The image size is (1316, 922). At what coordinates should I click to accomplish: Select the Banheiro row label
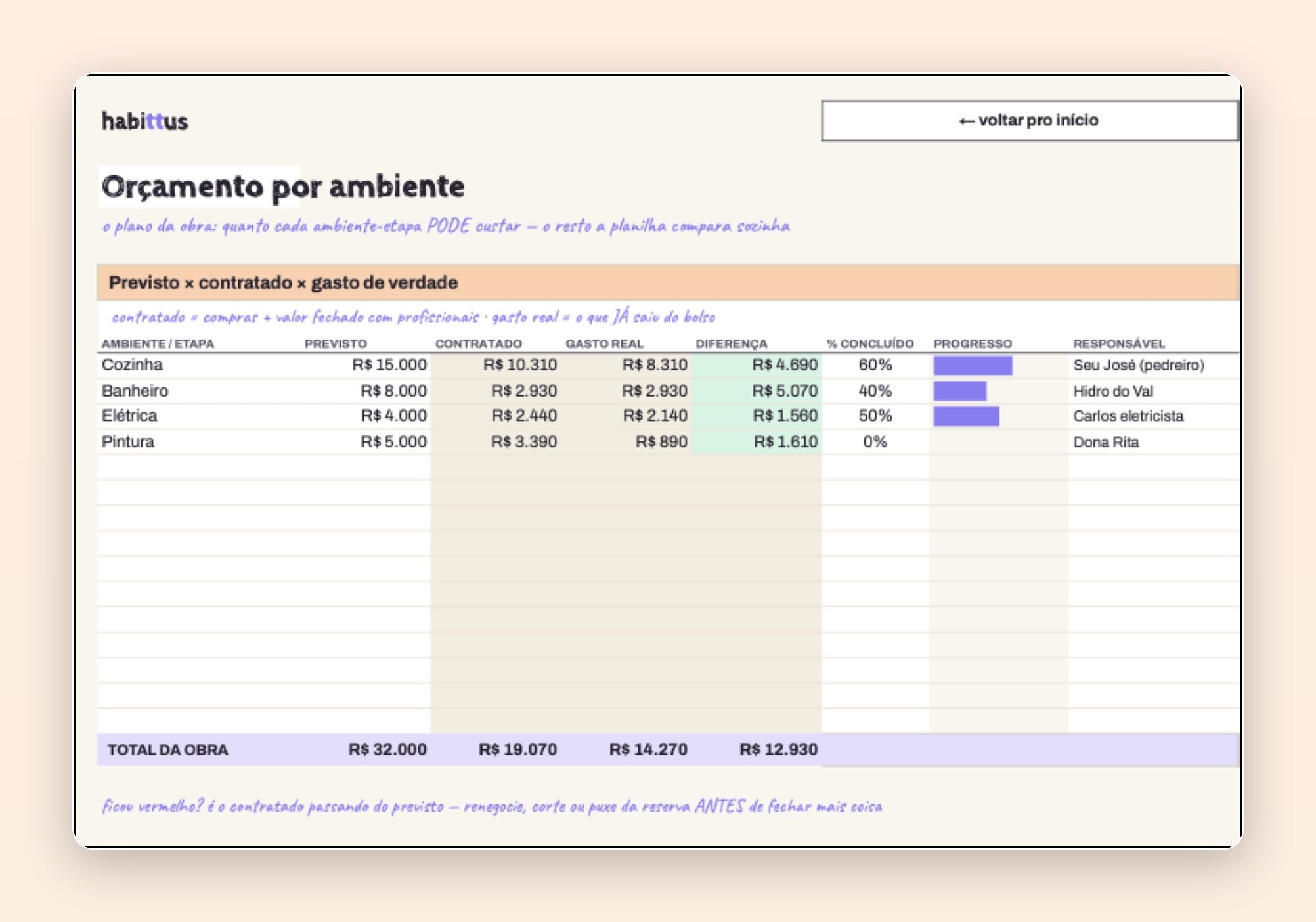click(135, 391)
